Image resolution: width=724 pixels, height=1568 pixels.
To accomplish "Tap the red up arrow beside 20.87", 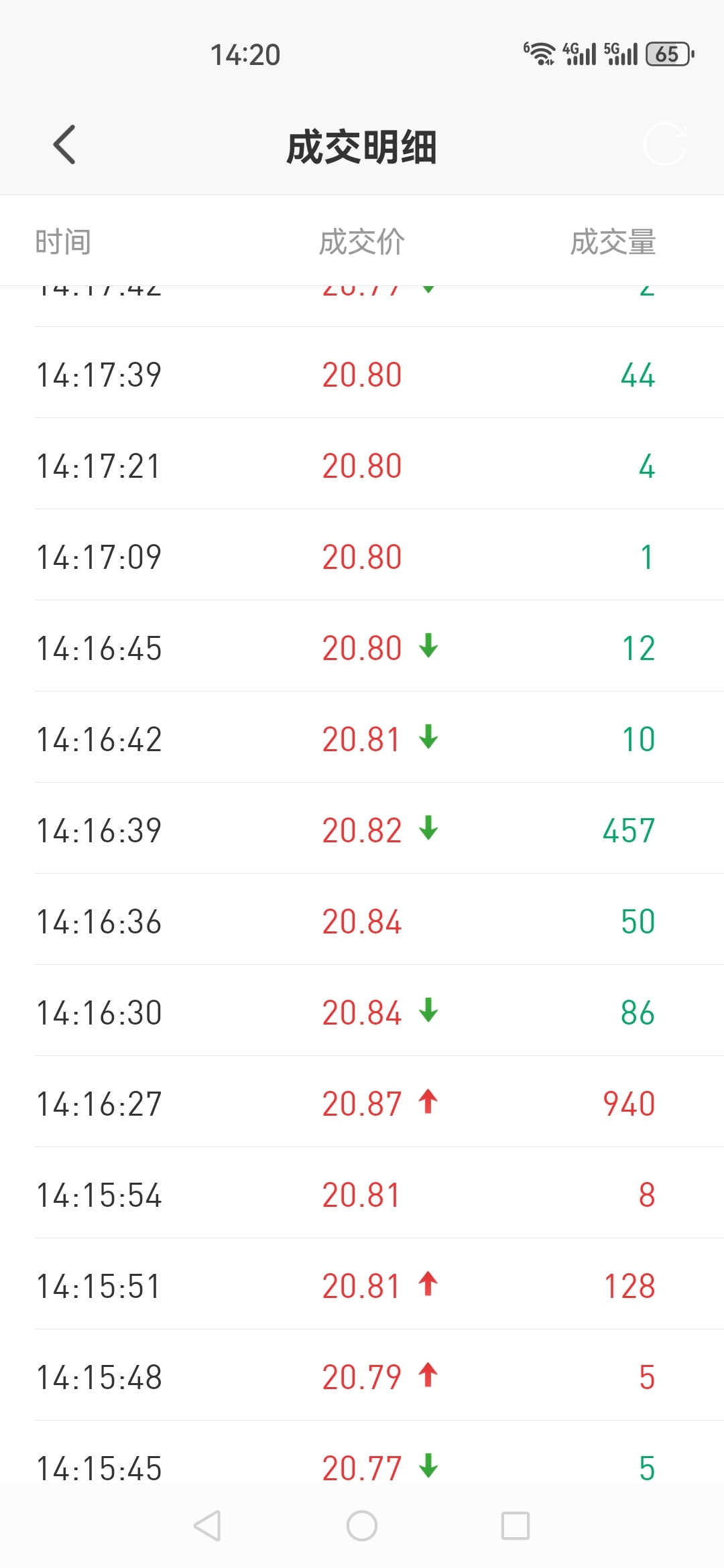I will (428, 1102).
